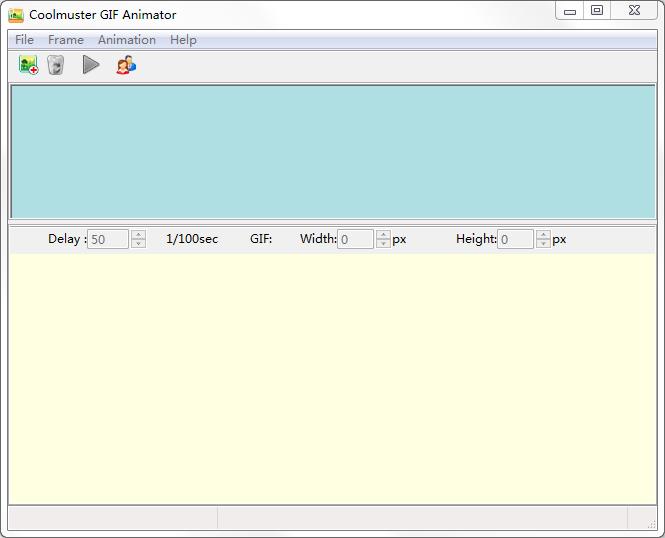The height and width of the screenshot is (538, 665).
Task: Click the delete frame trash icon
Action: pyautogui.click(x=56, y=65)
